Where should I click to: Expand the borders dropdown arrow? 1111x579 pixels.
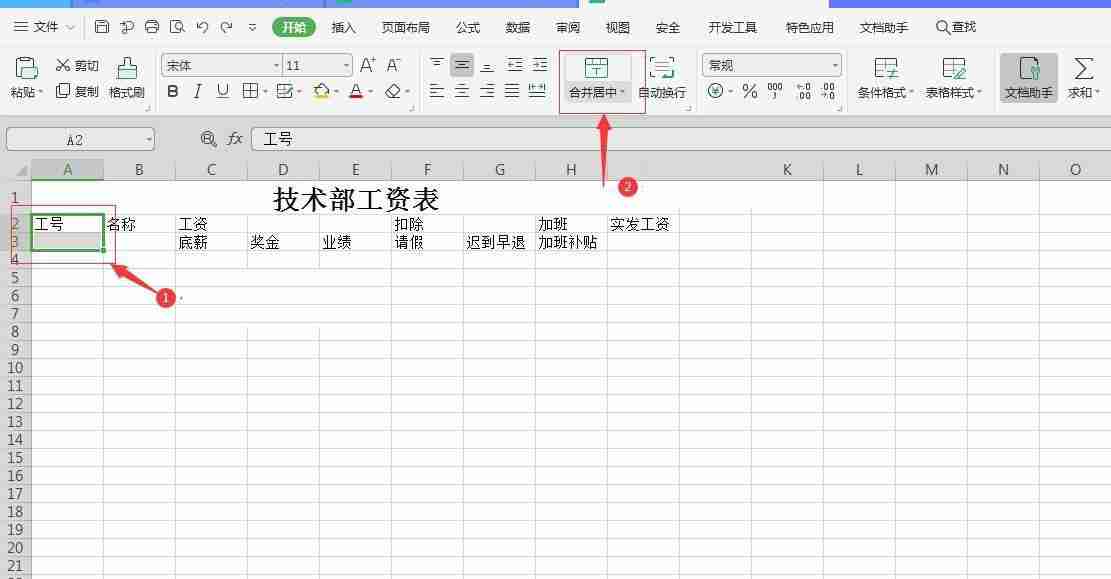coord(265,91)
